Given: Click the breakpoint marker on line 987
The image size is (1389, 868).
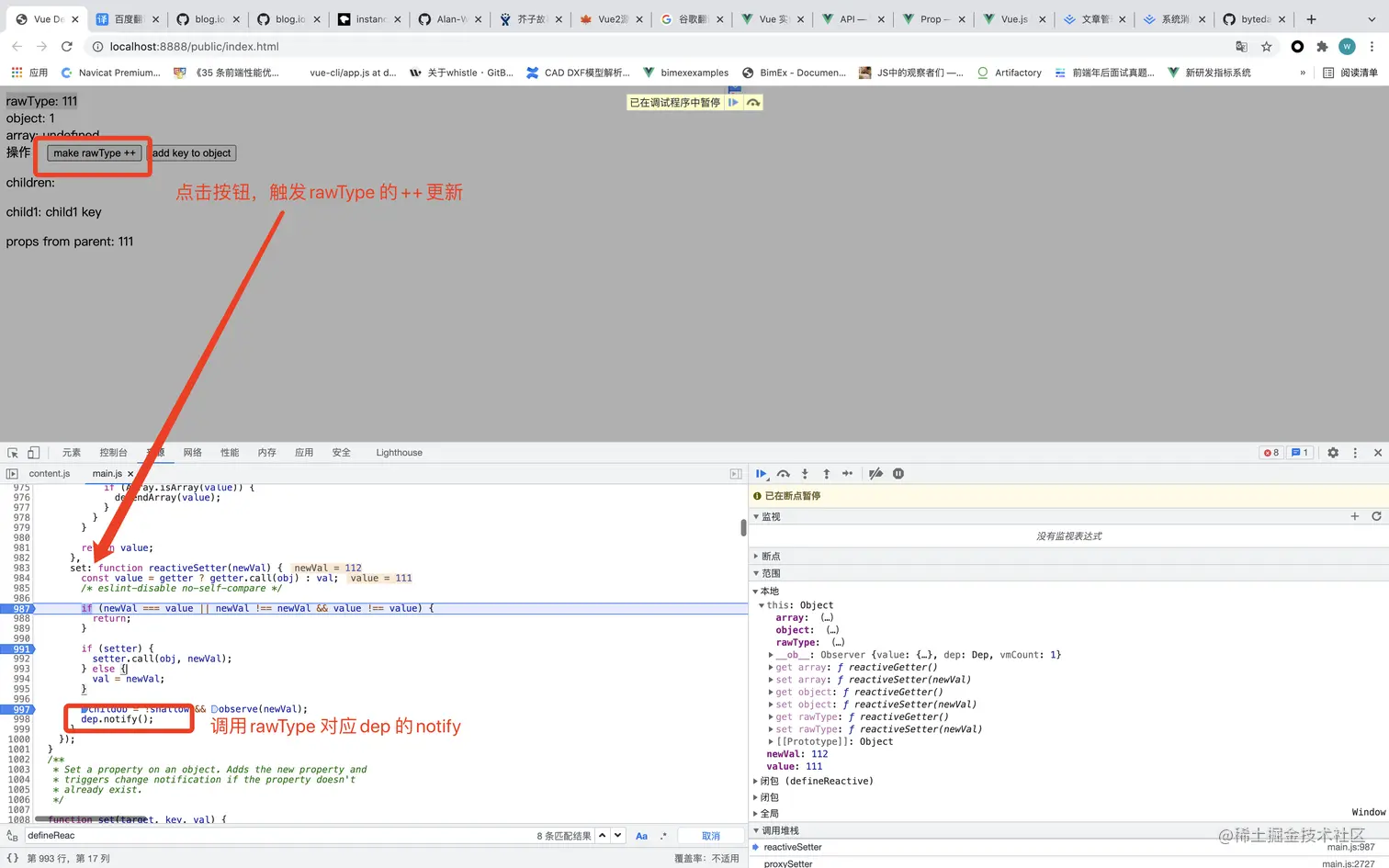Looking at the screenshot, I should point(17,609).
